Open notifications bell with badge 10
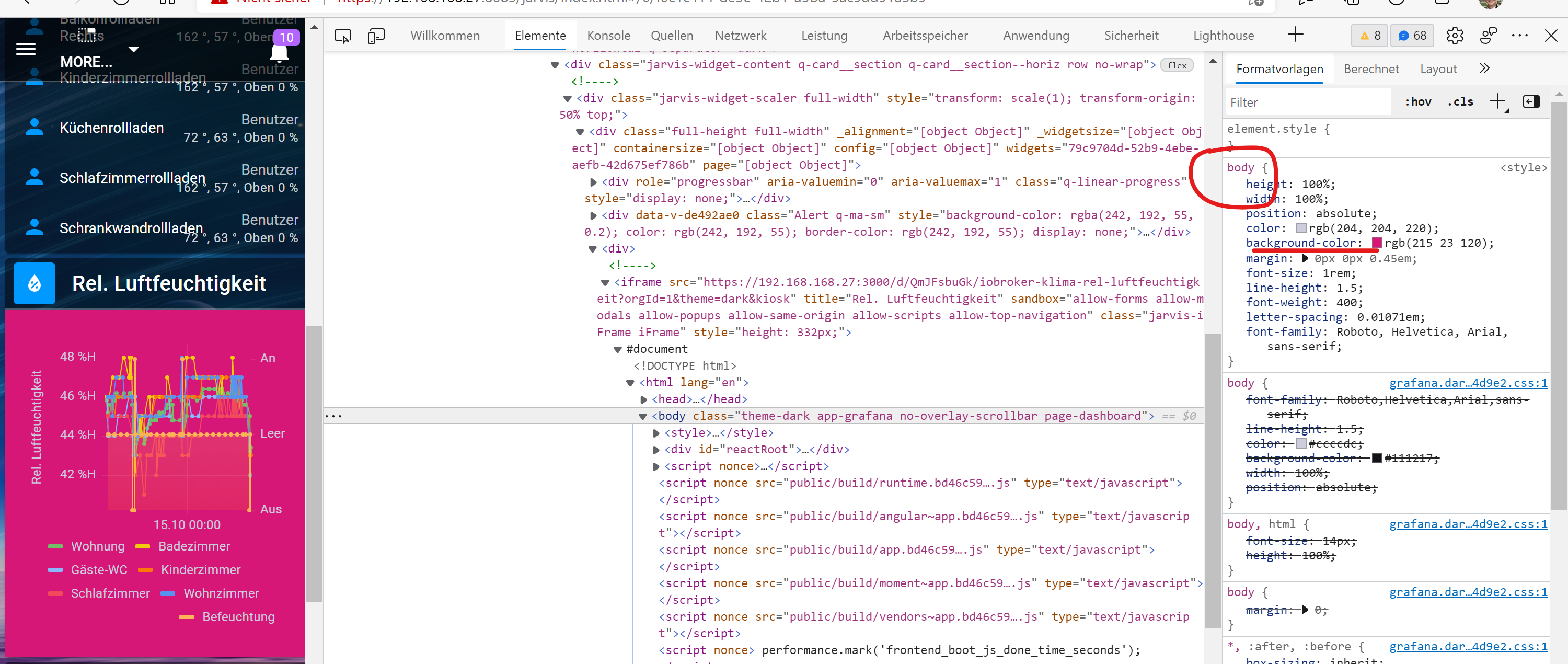The height and width of the screenshot is (664, 1568). pyautogui.click(x=280, y=52)
